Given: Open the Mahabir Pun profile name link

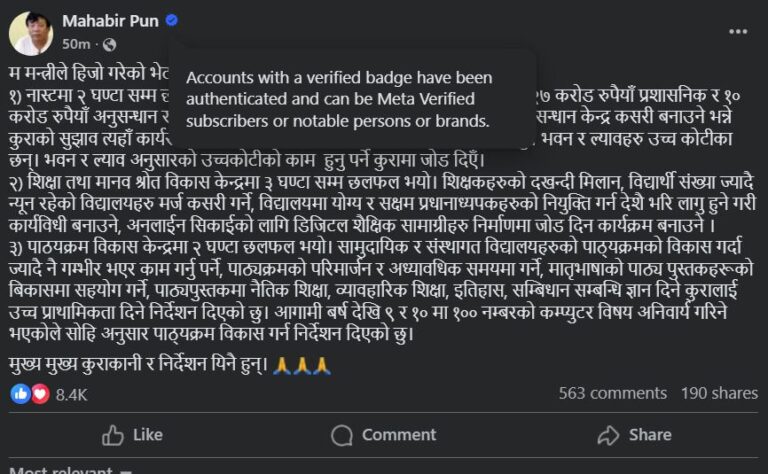Looking at the screenshot, I should (110, 20).
